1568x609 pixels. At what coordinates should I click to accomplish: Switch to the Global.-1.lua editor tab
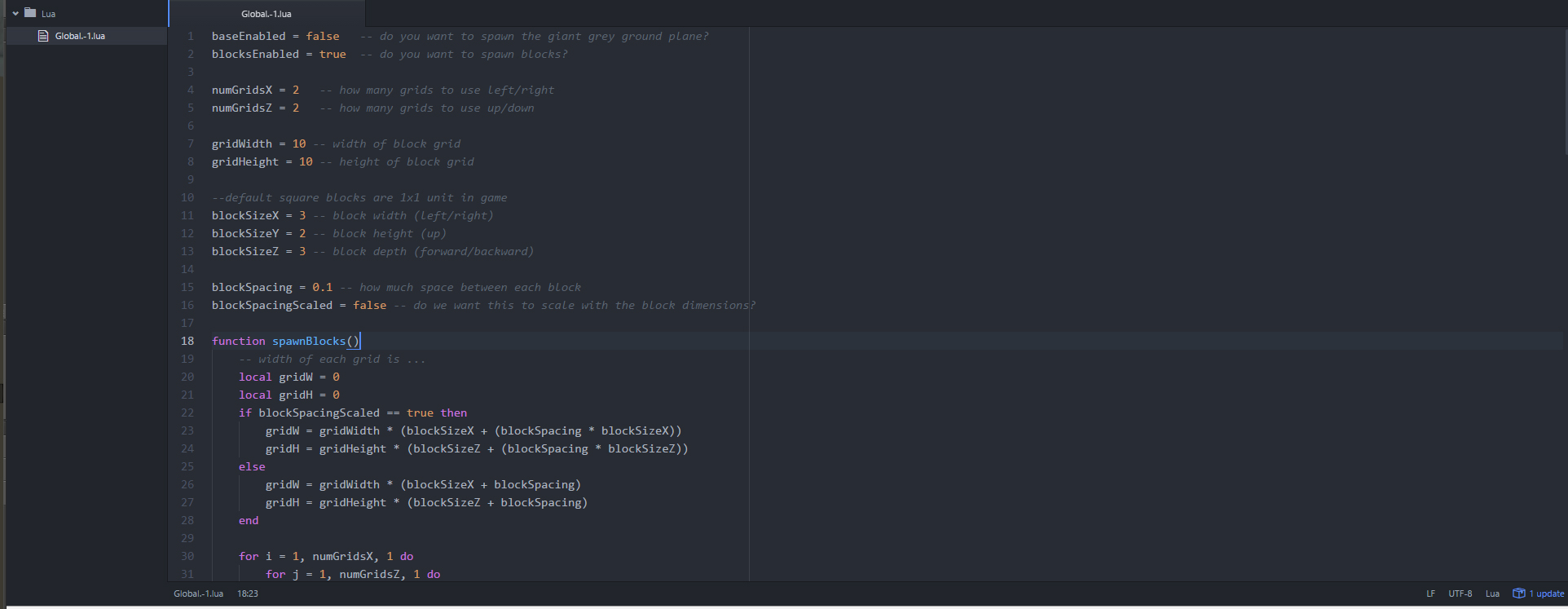[x=266, y=14]
